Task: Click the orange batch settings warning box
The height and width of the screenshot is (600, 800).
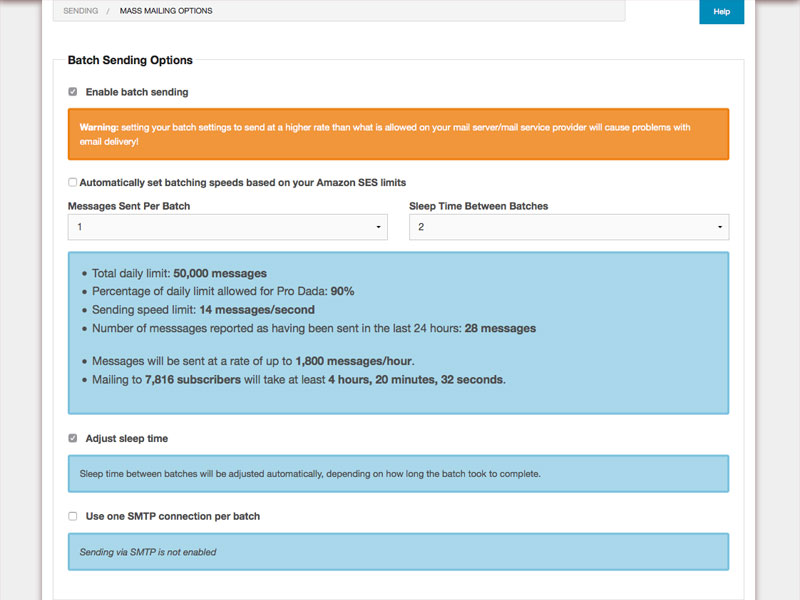Action: (x=398, y=134)
